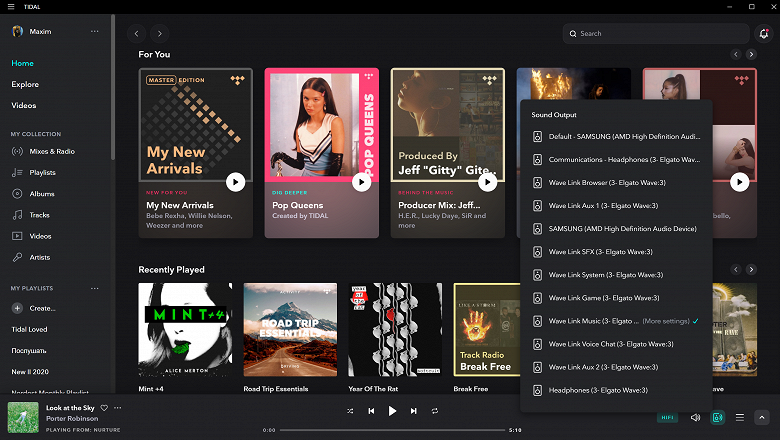Screen dimensions: 780x440
Task: Select Wave Link Aux 2 output
Action: 616,367
